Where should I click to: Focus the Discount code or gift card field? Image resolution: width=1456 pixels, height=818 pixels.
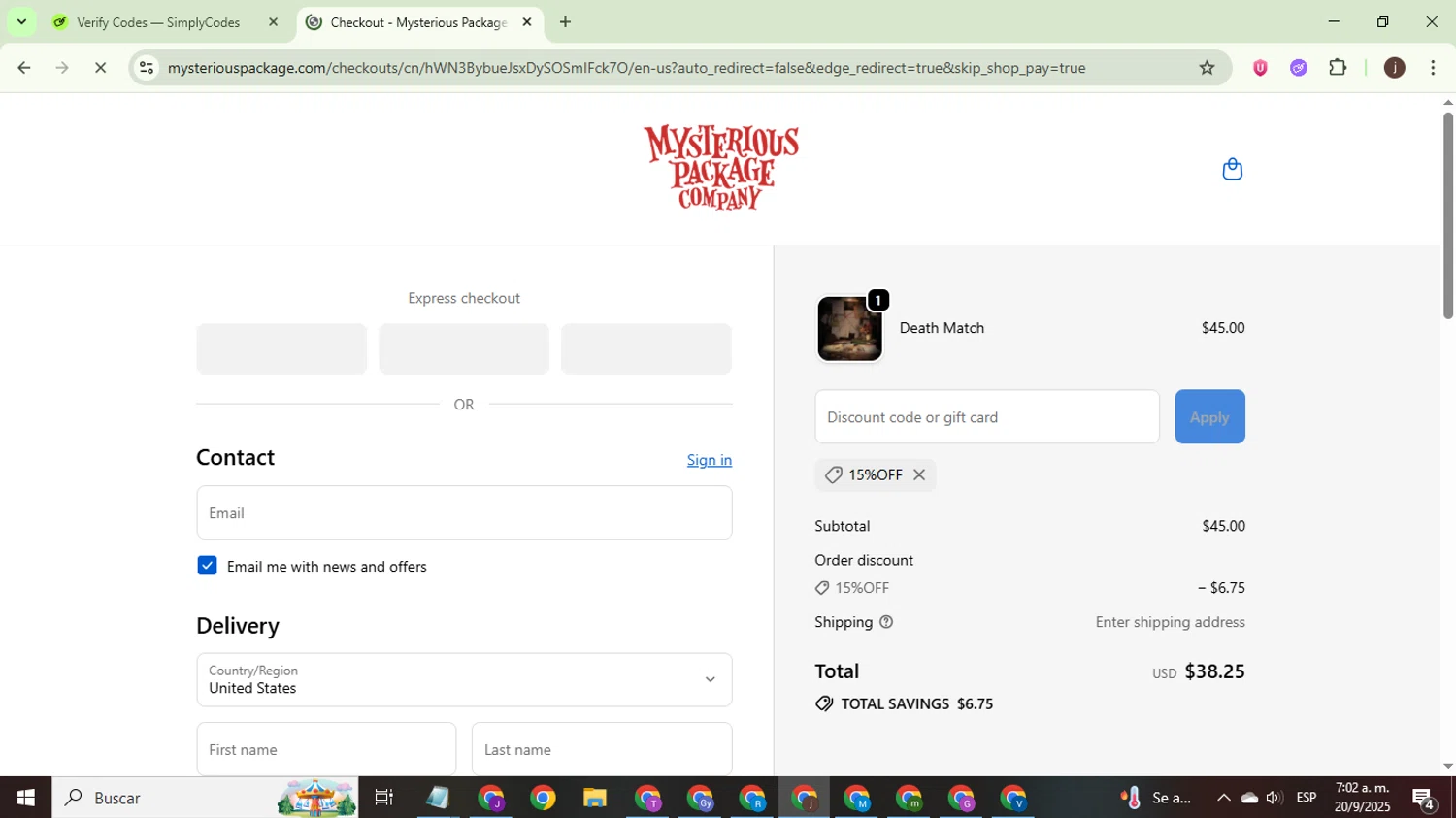point(987,416)
